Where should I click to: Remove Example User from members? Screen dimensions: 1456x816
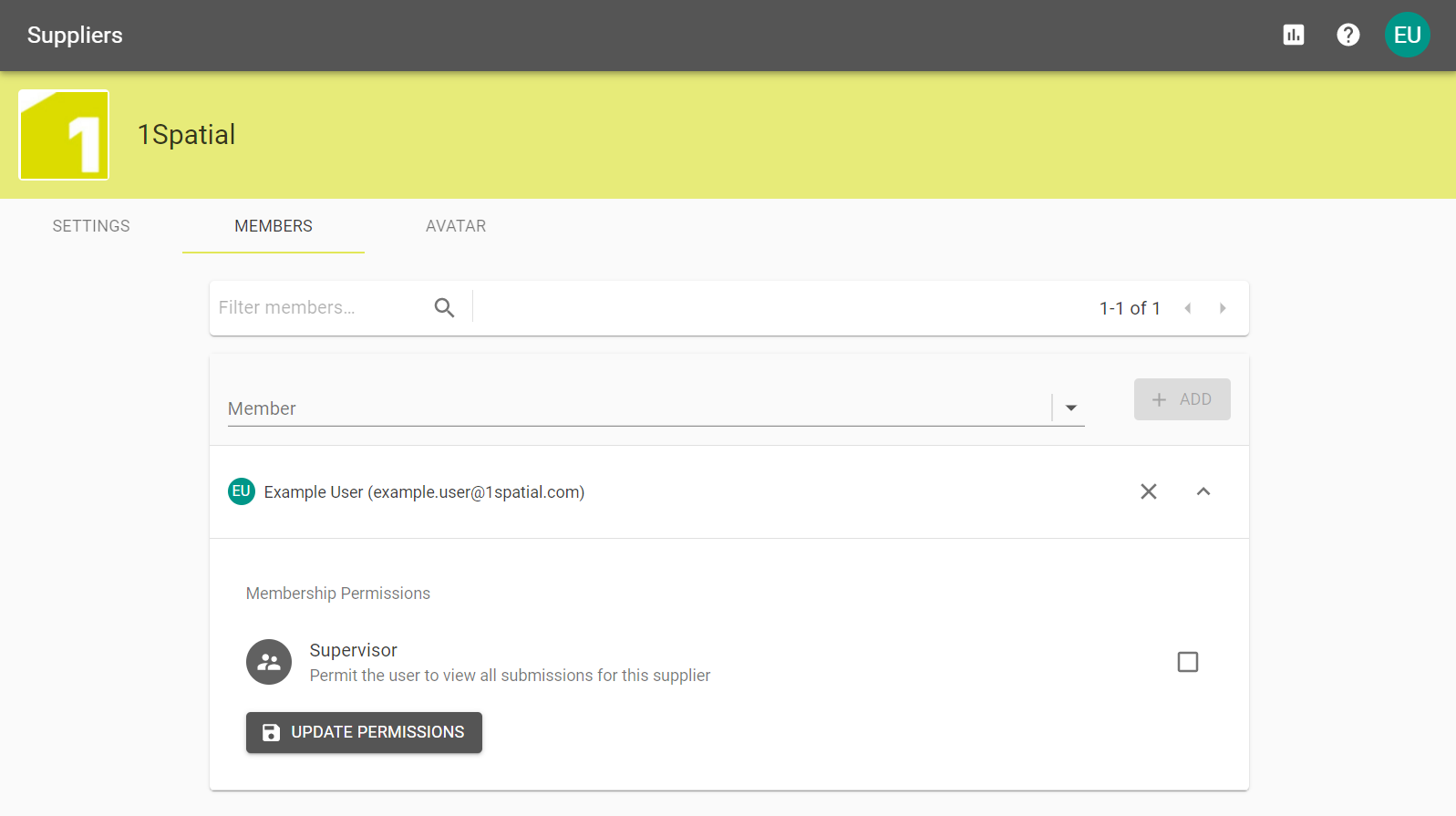(x=1149, y=491)
